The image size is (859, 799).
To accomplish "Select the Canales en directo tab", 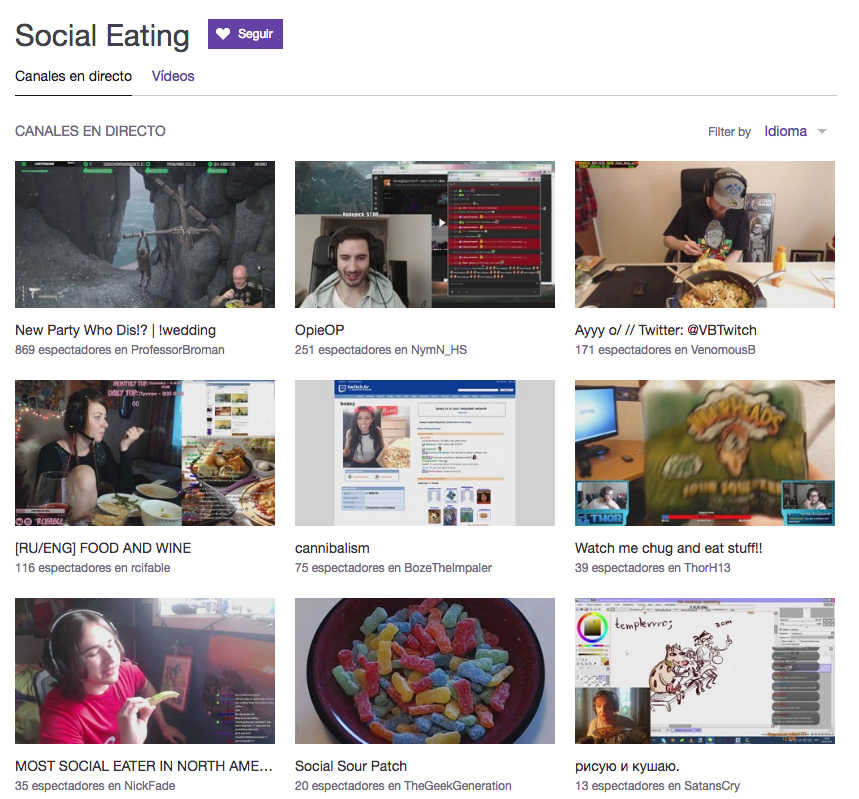I will (x=73, y=76).
